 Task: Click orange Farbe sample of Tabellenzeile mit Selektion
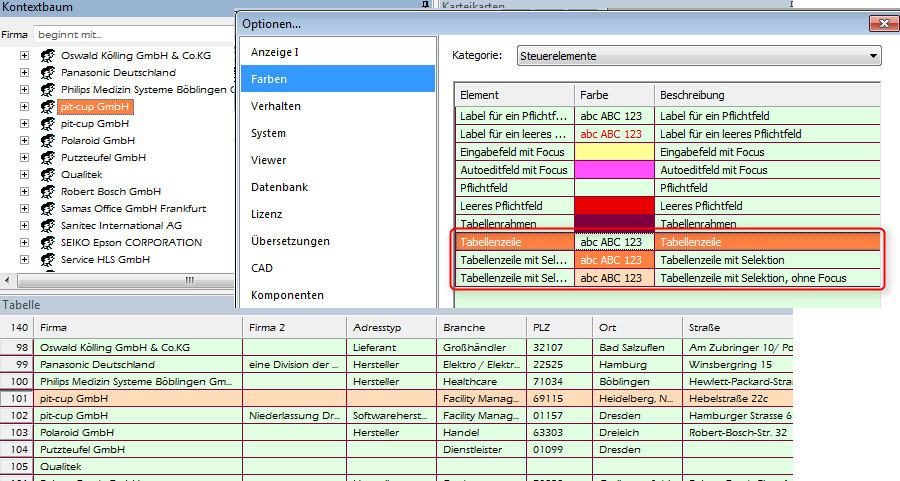click(x=614, y=260)
